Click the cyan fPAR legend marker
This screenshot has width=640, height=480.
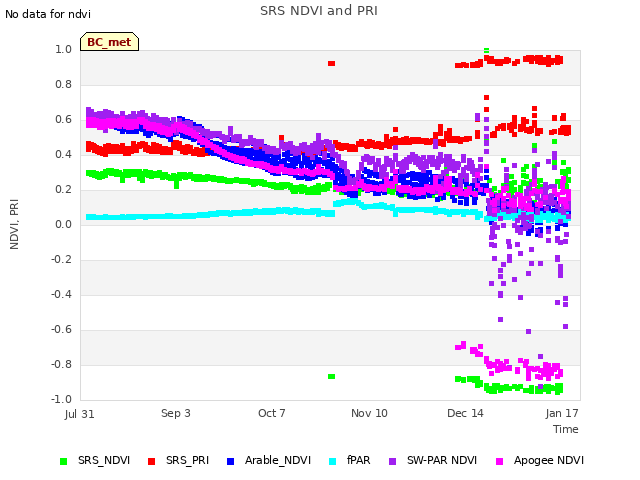click(x=333, y=462)
